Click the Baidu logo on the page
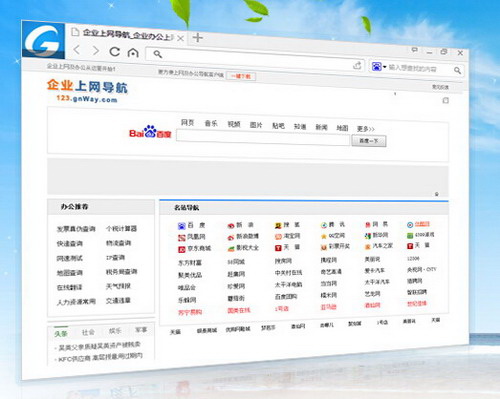 [x=150, y=132]
